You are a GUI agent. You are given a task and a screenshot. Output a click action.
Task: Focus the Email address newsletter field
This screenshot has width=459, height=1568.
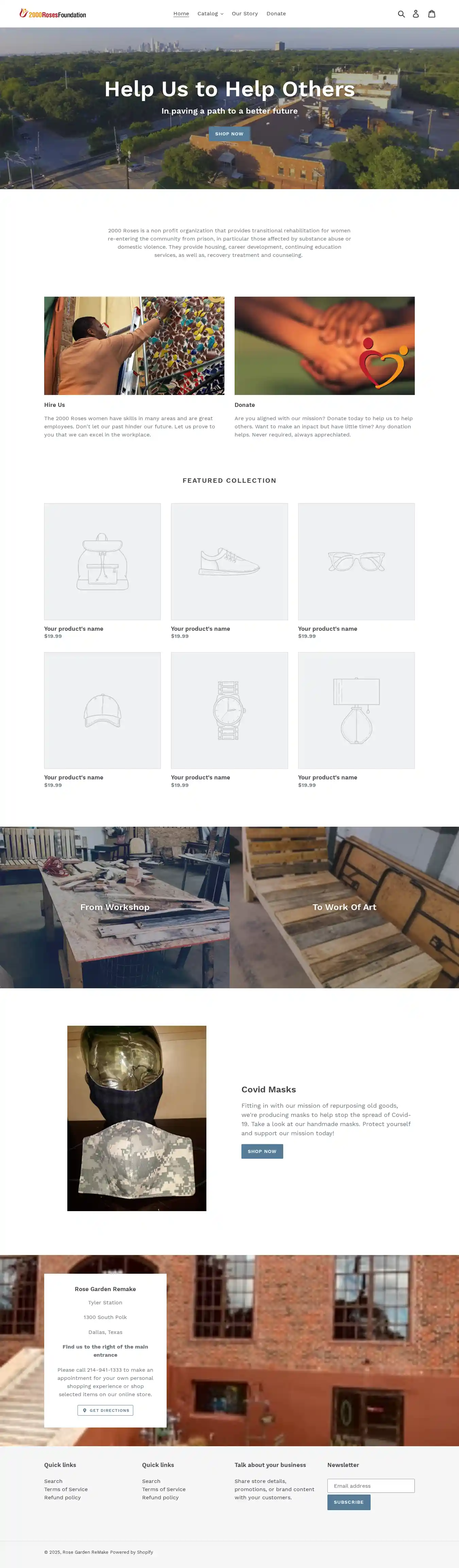pos(371,1486)
